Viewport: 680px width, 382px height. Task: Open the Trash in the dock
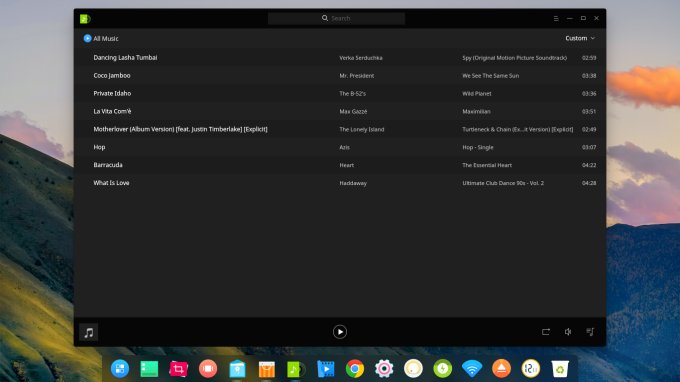click(560, 369)
